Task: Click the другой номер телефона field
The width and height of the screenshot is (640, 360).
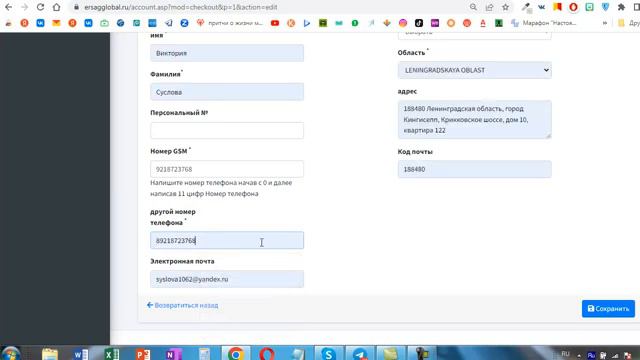Action: tap(227, 240)
